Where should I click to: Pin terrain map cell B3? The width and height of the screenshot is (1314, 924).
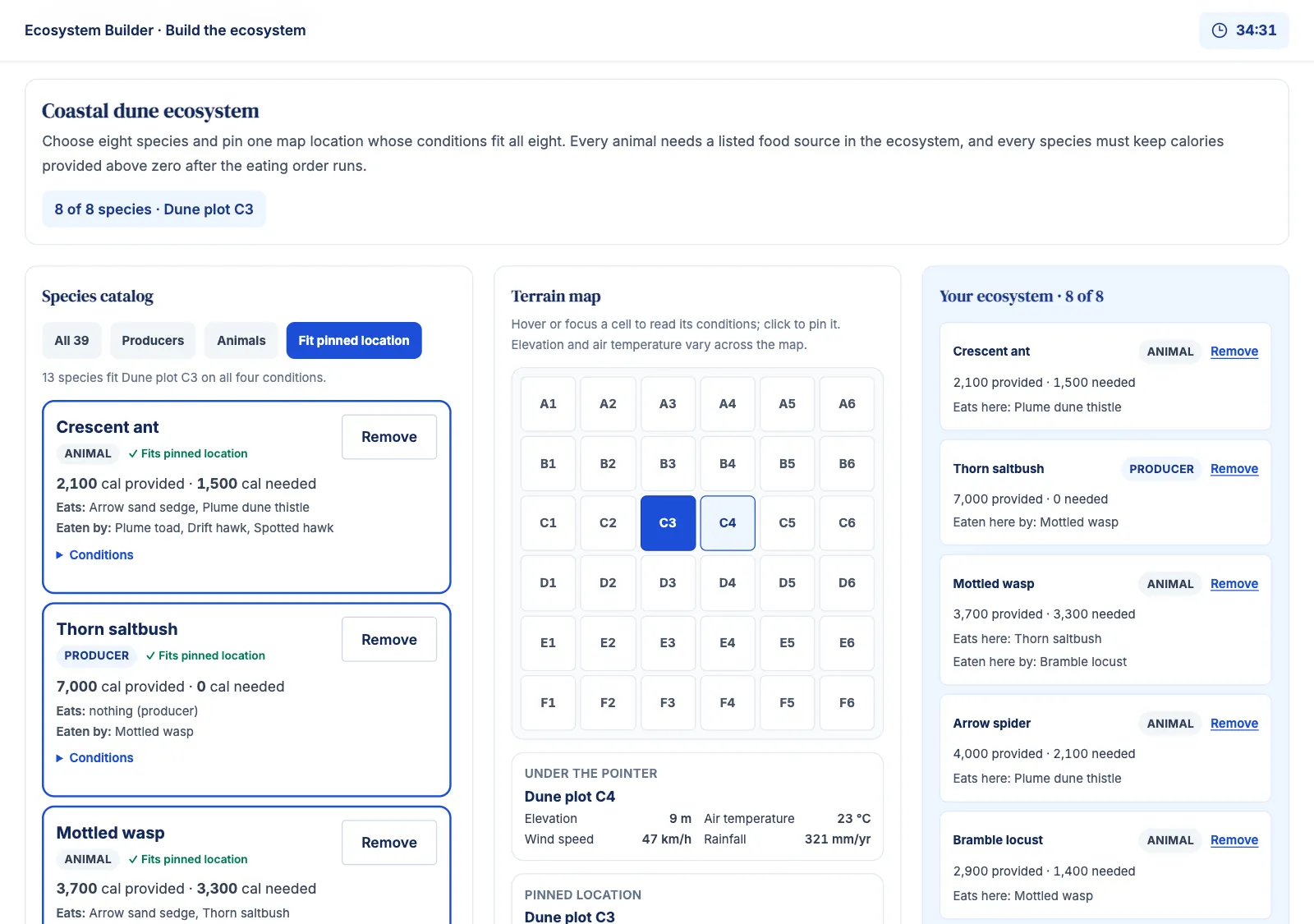pos(668,464)
